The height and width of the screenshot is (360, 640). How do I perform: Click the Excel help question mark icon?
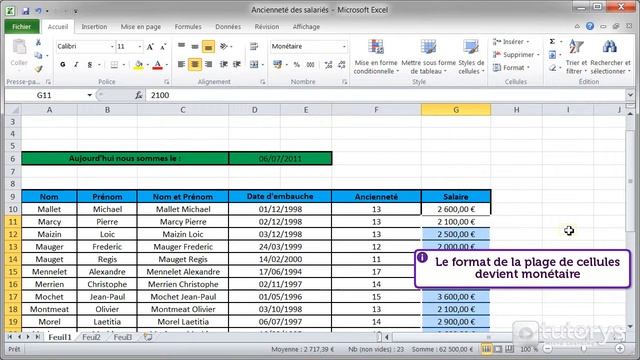pyautogui.click(x=590, y=26)
